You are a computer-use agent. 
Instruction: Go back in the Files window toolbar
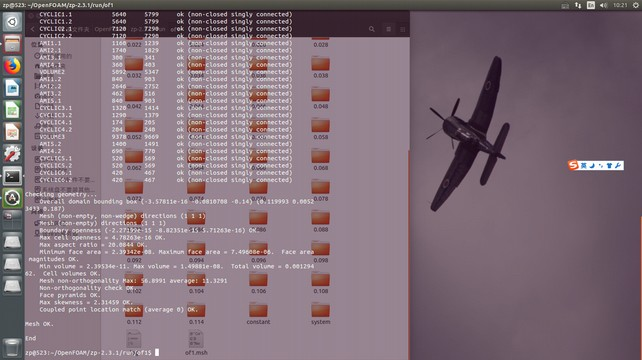click(33, 29)
